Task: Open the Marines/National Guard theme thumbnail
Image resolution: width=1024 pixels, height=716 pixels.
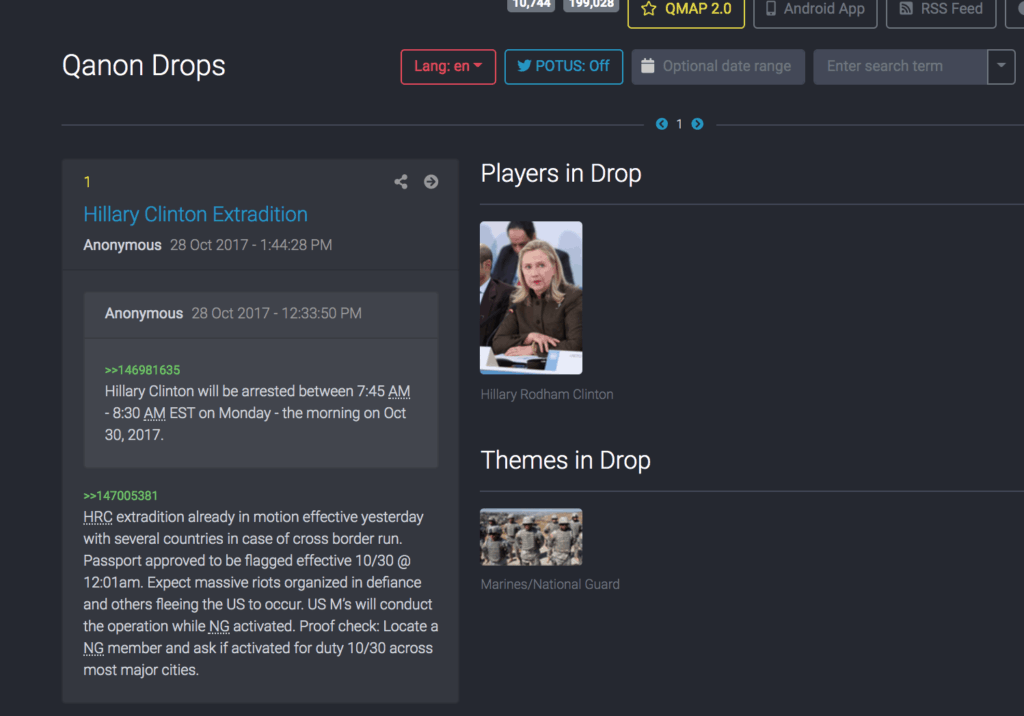Action: point(531,537)
